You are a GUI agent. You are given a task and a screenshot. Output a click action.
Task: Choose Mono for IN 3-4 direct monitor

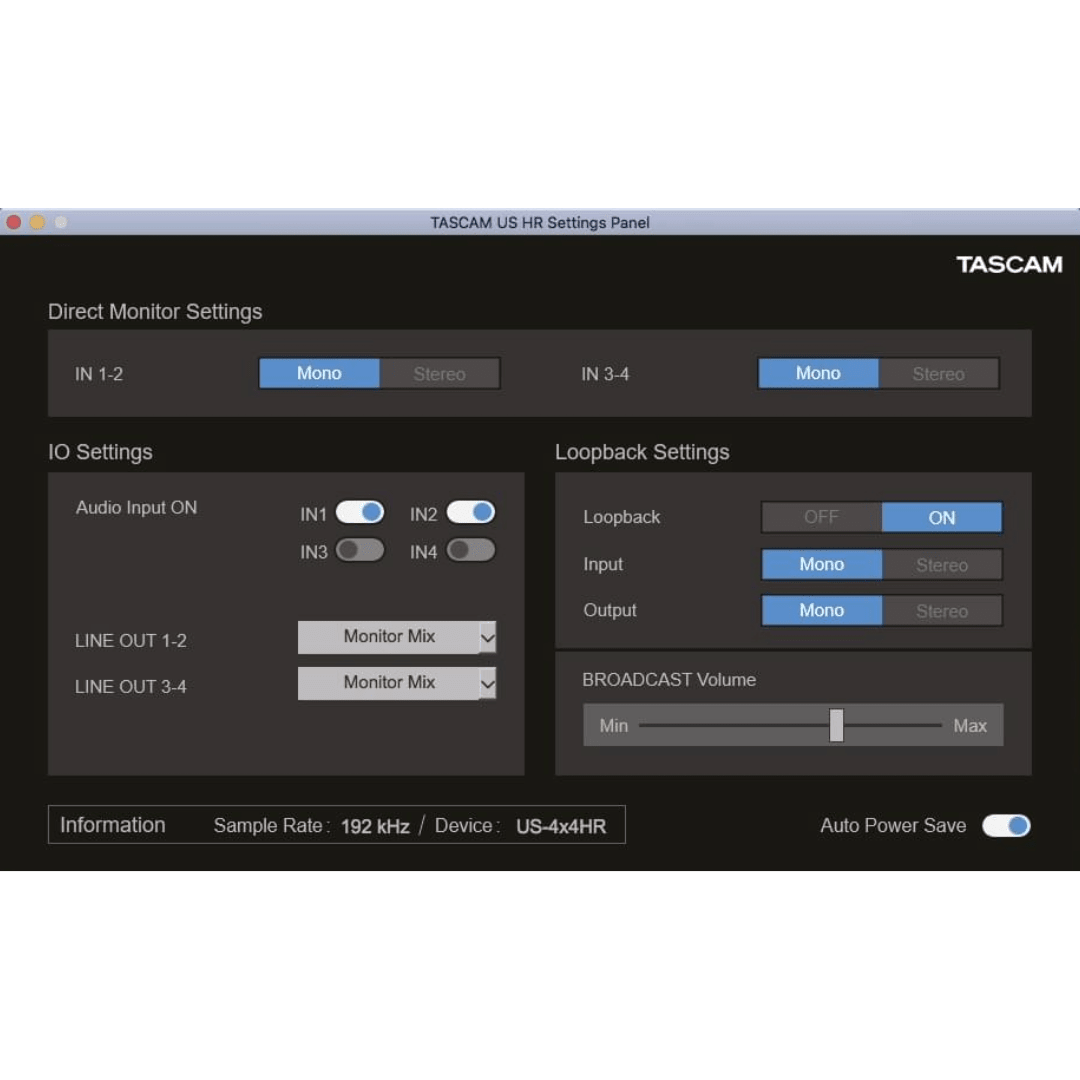point(818,373)
